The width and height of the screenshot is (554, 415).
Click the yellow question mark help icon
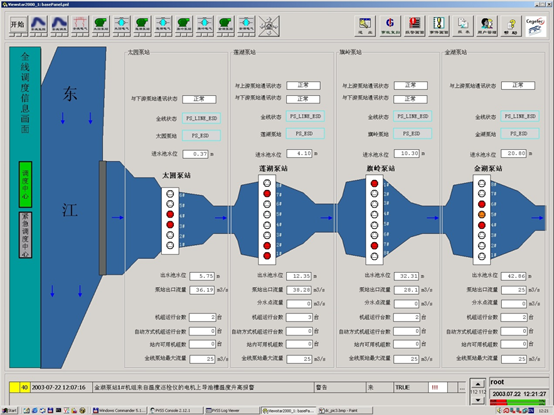511,25
